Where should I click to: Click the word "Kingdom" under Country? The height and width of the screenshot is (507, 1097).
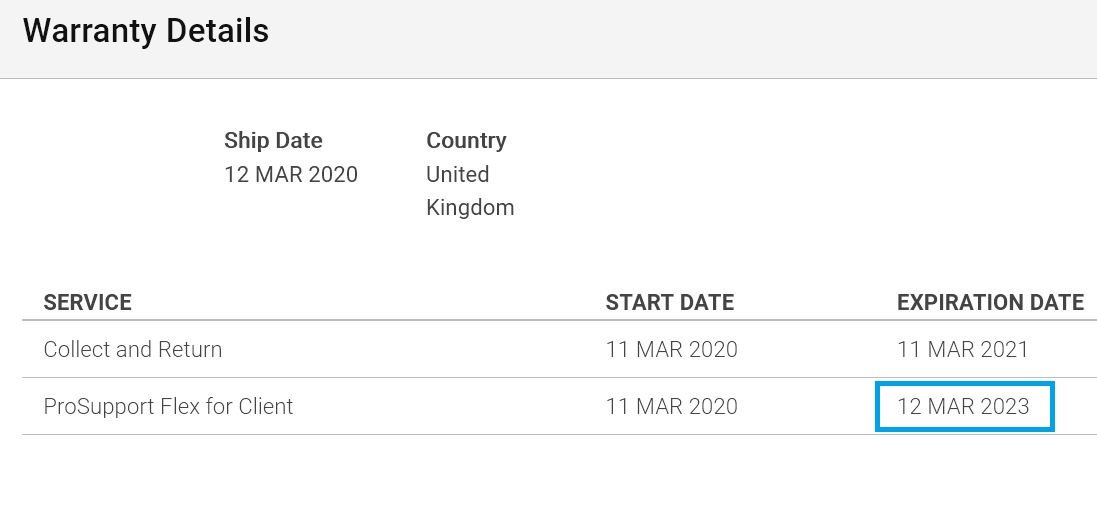[470, 208]
